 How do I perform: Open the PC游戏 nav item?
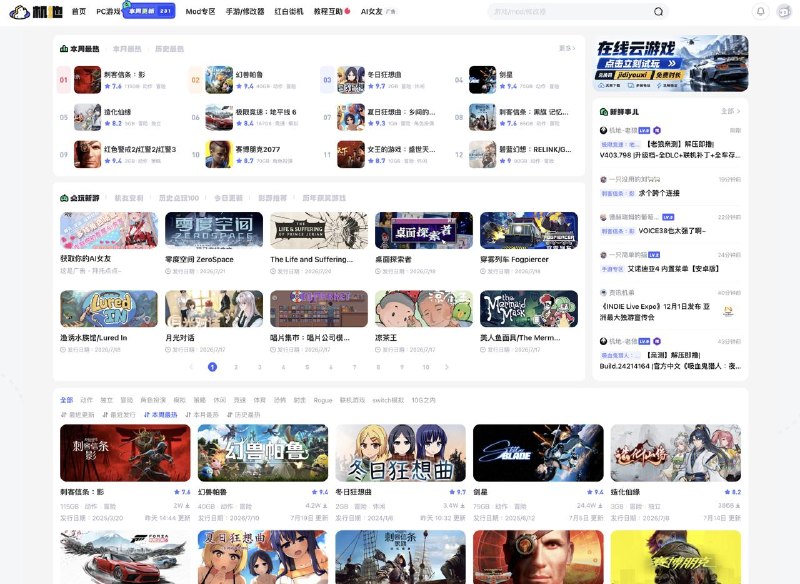(108, 11)
